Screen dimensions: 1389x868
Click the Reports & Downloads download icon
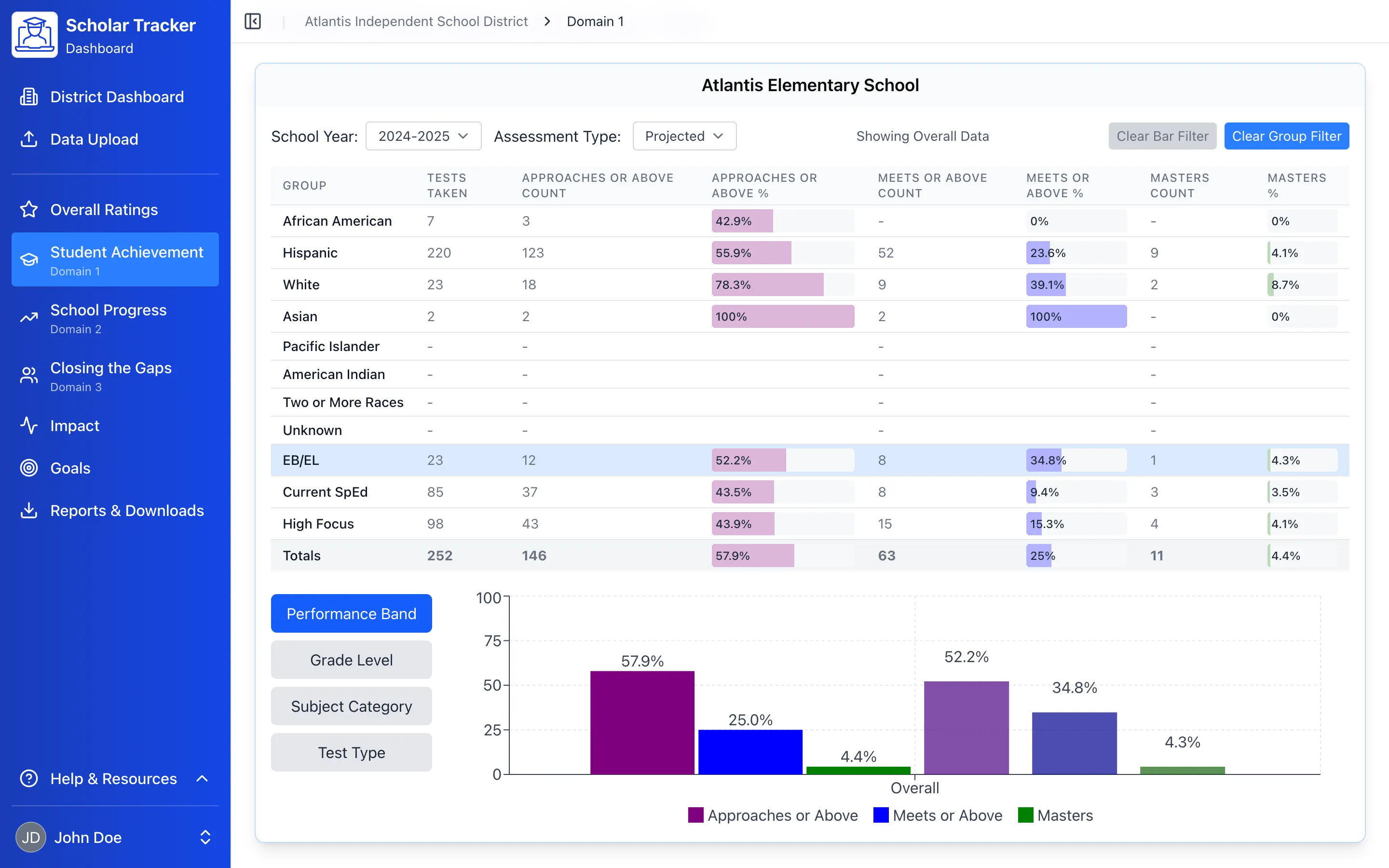tap(29, 510)
